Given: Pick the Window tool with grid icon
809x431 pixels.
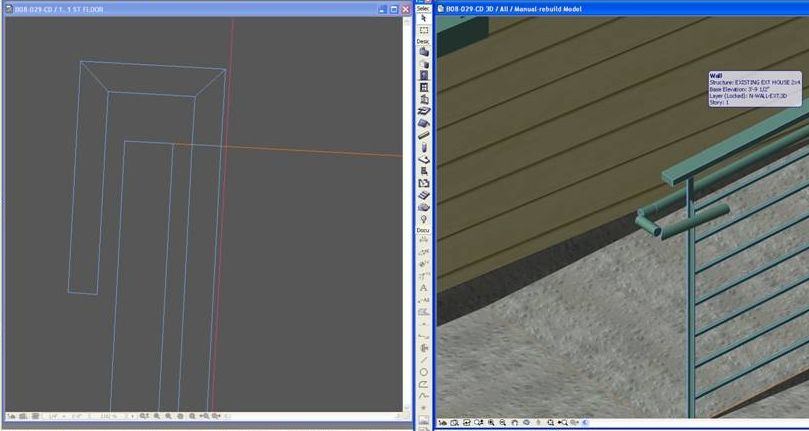Looking at the screenshot, I should tap(424, 87).
